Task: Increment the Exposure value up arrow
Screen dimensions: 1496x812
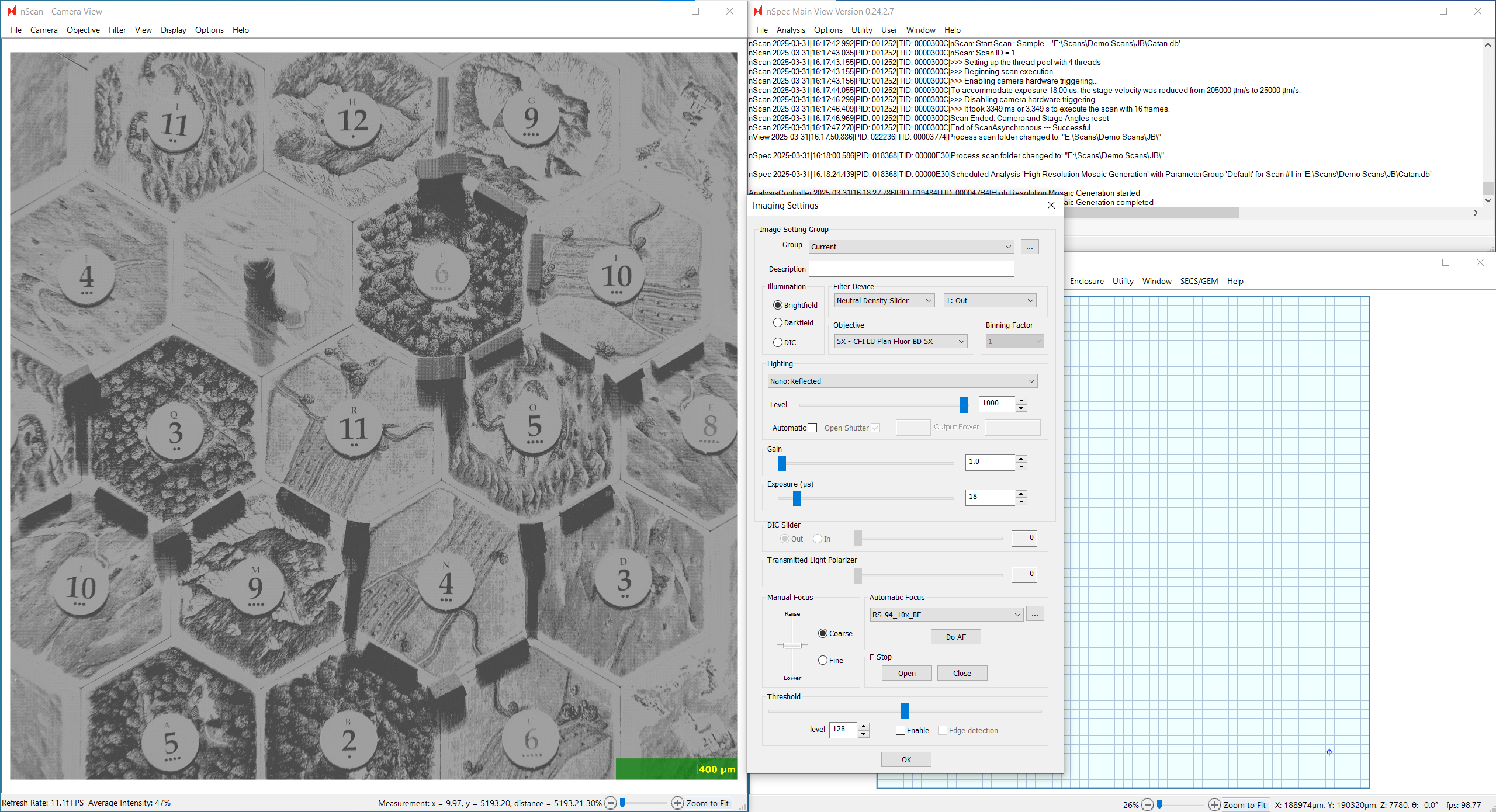Action: (1021, 493)
